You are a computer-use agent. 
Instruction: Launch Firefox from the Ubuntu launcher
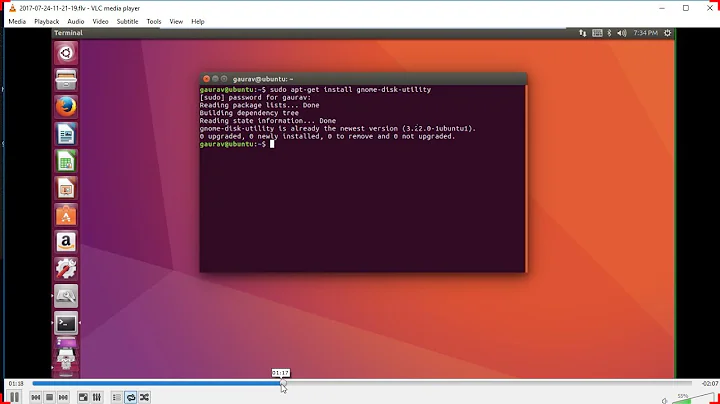pos(66,107)
